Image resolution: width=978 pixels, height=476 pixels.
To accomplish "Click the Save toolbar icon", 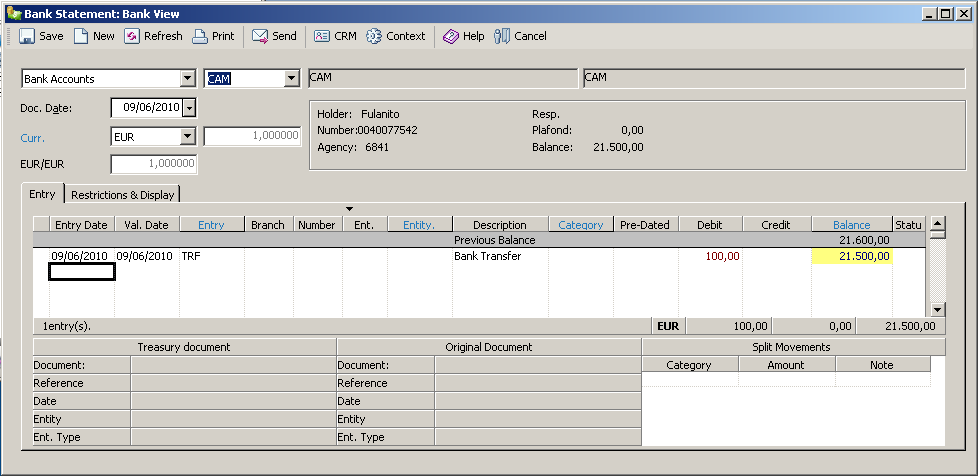I will click(x=28, y=36).
